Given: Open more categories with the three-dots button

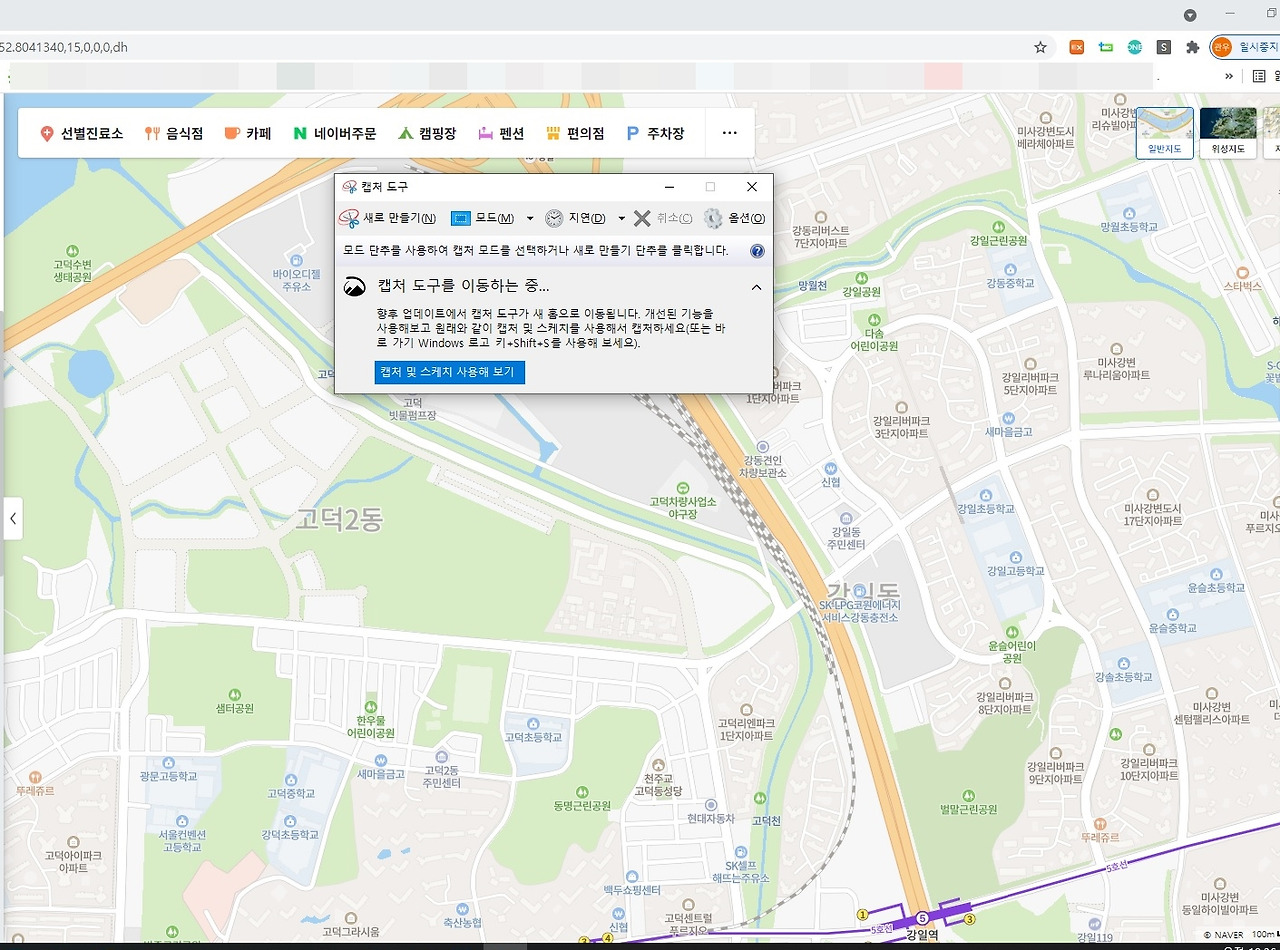Looking at the screenshot, I should tap(730, 133).
